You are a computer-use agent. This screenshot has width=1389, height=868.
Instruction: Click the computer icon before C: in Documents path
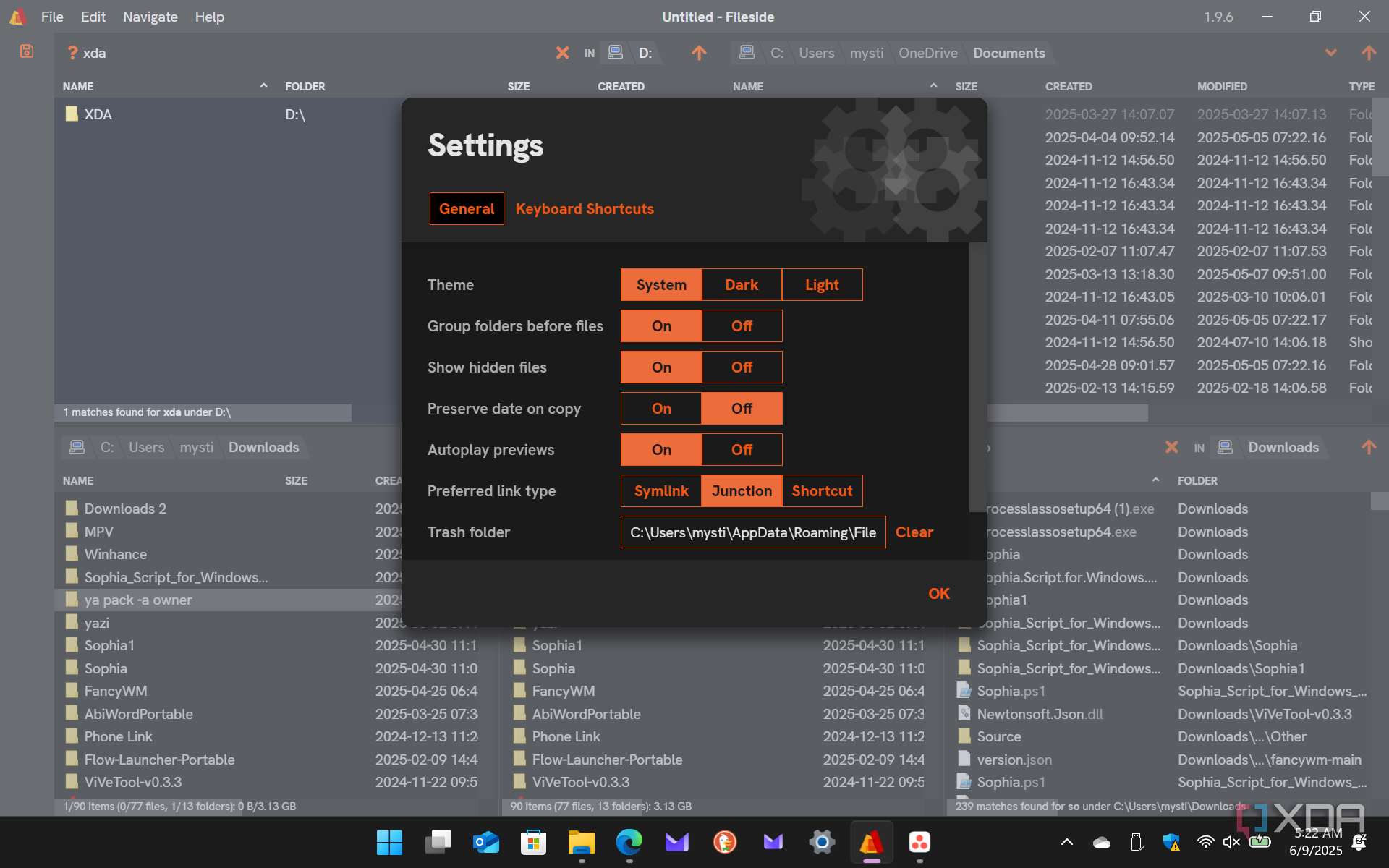click(x=747, y=53)
